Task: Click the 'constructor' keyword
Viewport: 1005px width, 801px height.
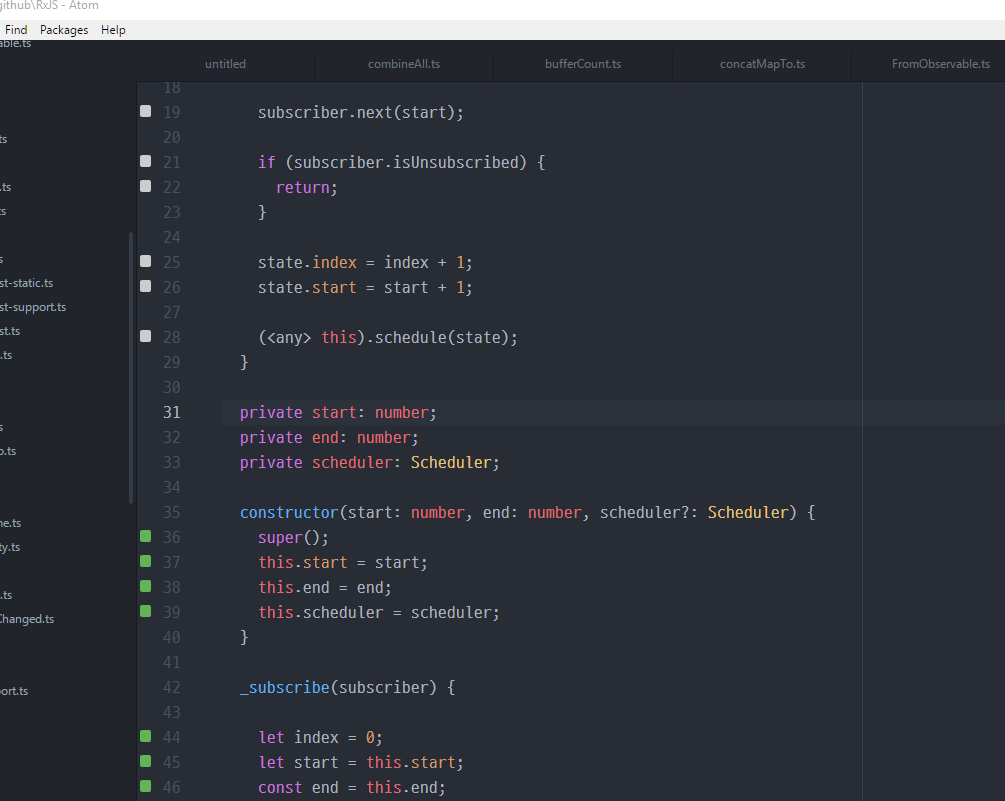Action: coord(289,513)
